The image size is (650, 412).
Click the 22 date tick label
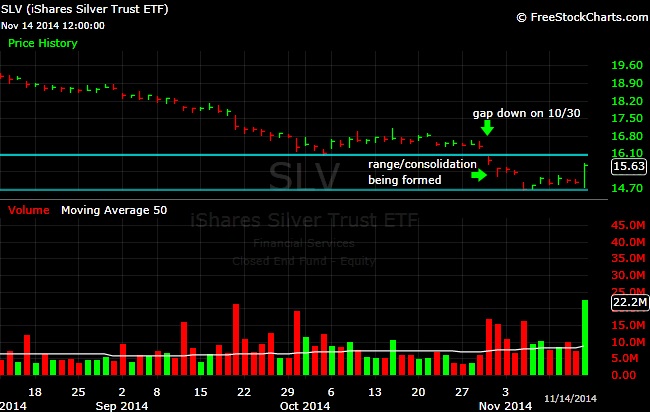tap(244, 392)
